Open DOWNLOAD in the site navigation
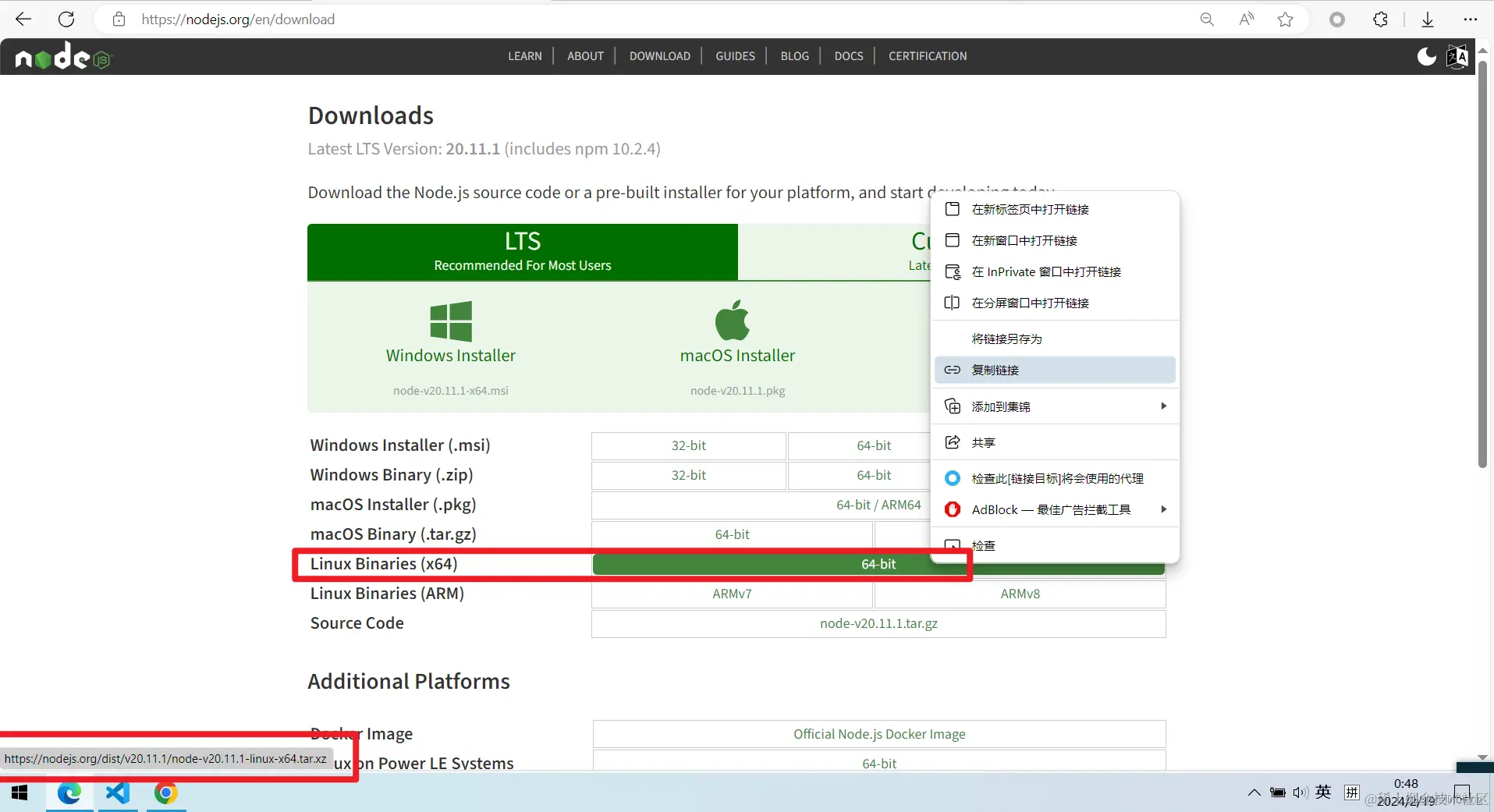 click(660, 56)
